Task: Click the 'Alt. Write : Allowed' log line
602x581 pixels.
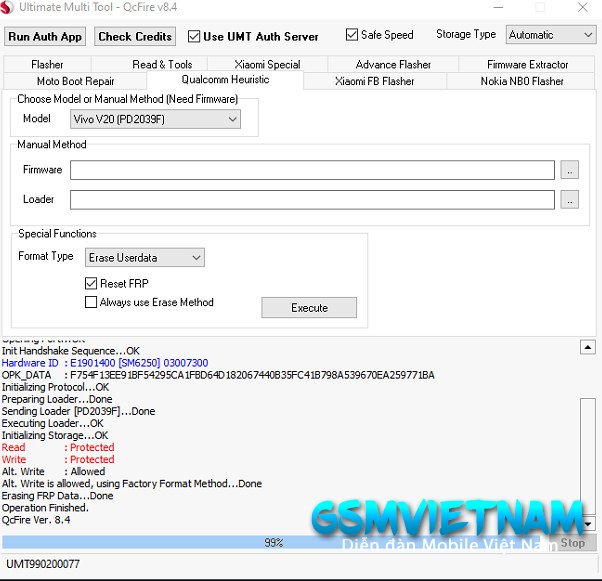Action: tap(53, 471)
